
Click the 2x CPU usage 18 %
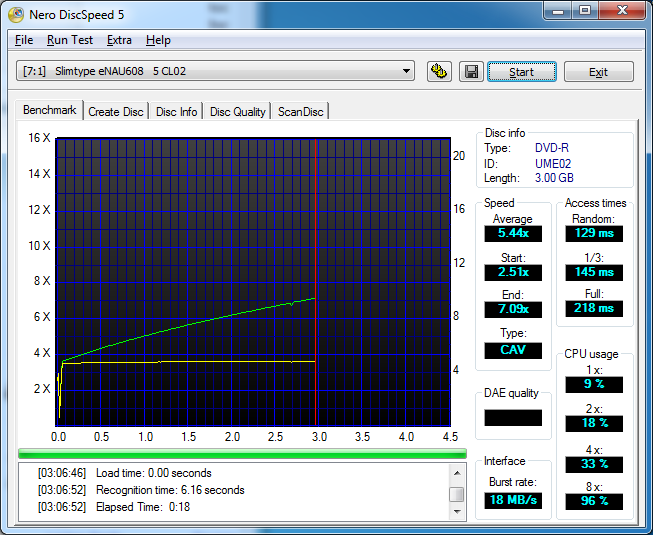(x=594, y=423)
